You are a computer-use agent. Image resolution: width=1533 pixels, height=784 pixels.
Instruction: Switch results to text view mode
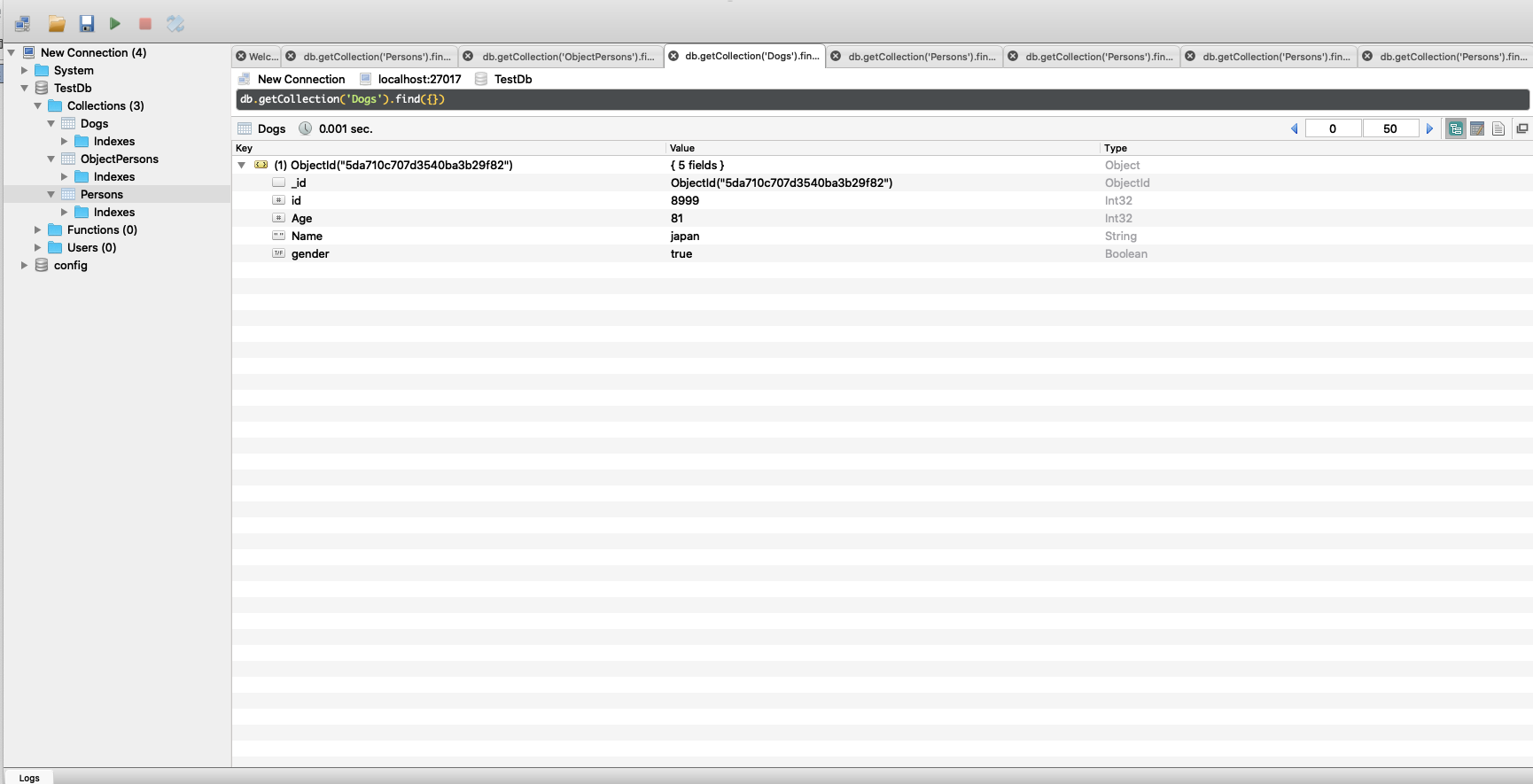(x=1498, y=128)
